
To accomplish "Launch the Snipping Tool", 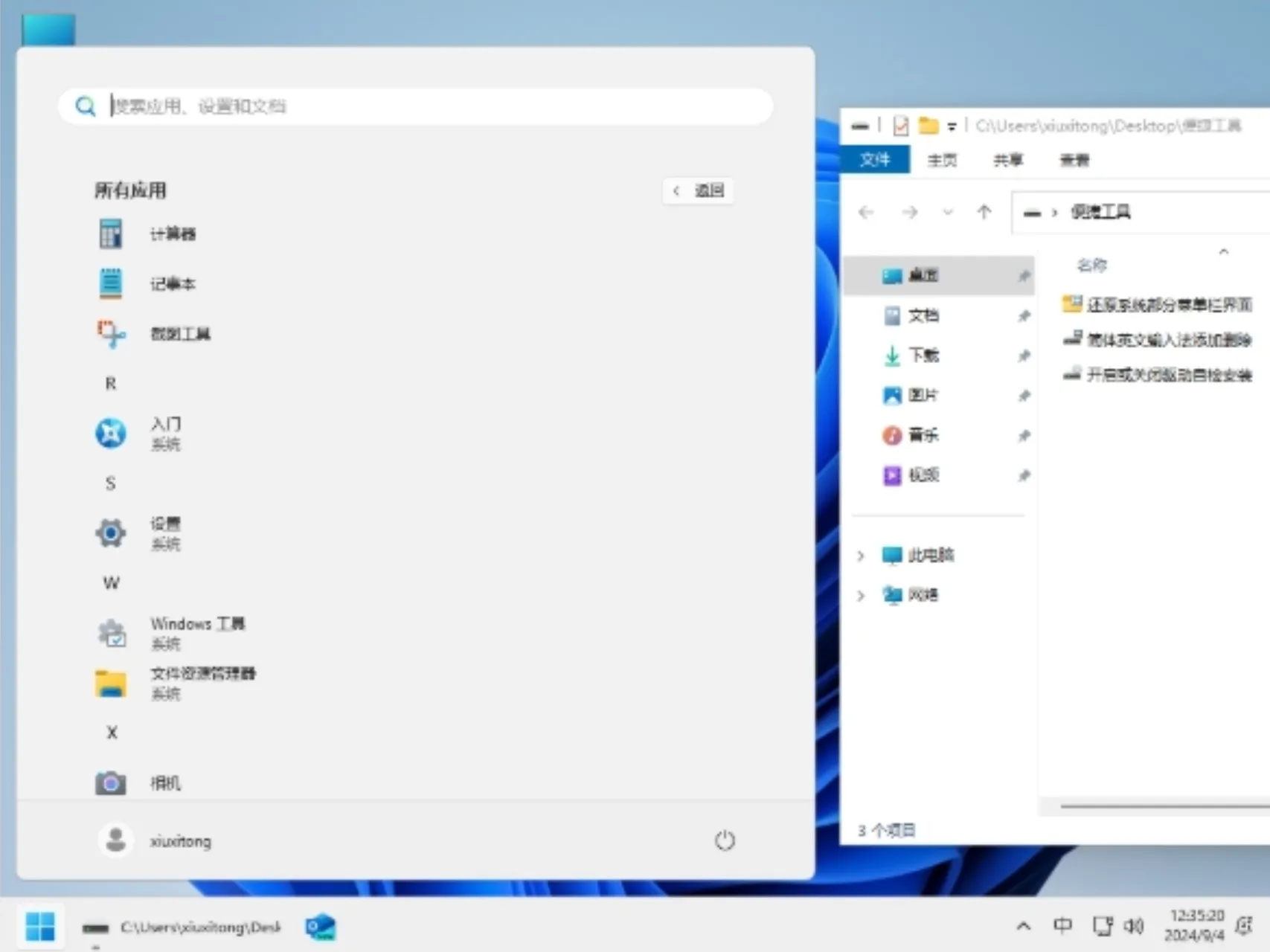I will coord(179,334).
